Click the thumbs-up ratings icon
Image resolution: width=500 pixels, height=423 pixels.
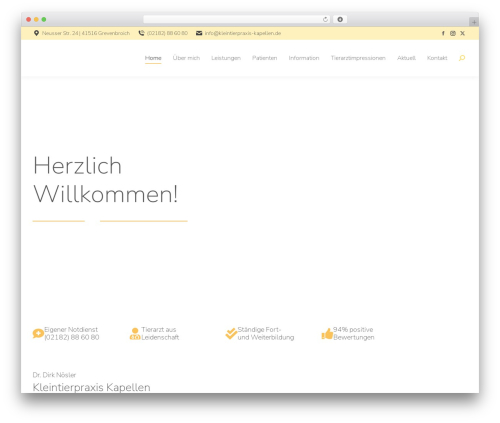[327, 334]
